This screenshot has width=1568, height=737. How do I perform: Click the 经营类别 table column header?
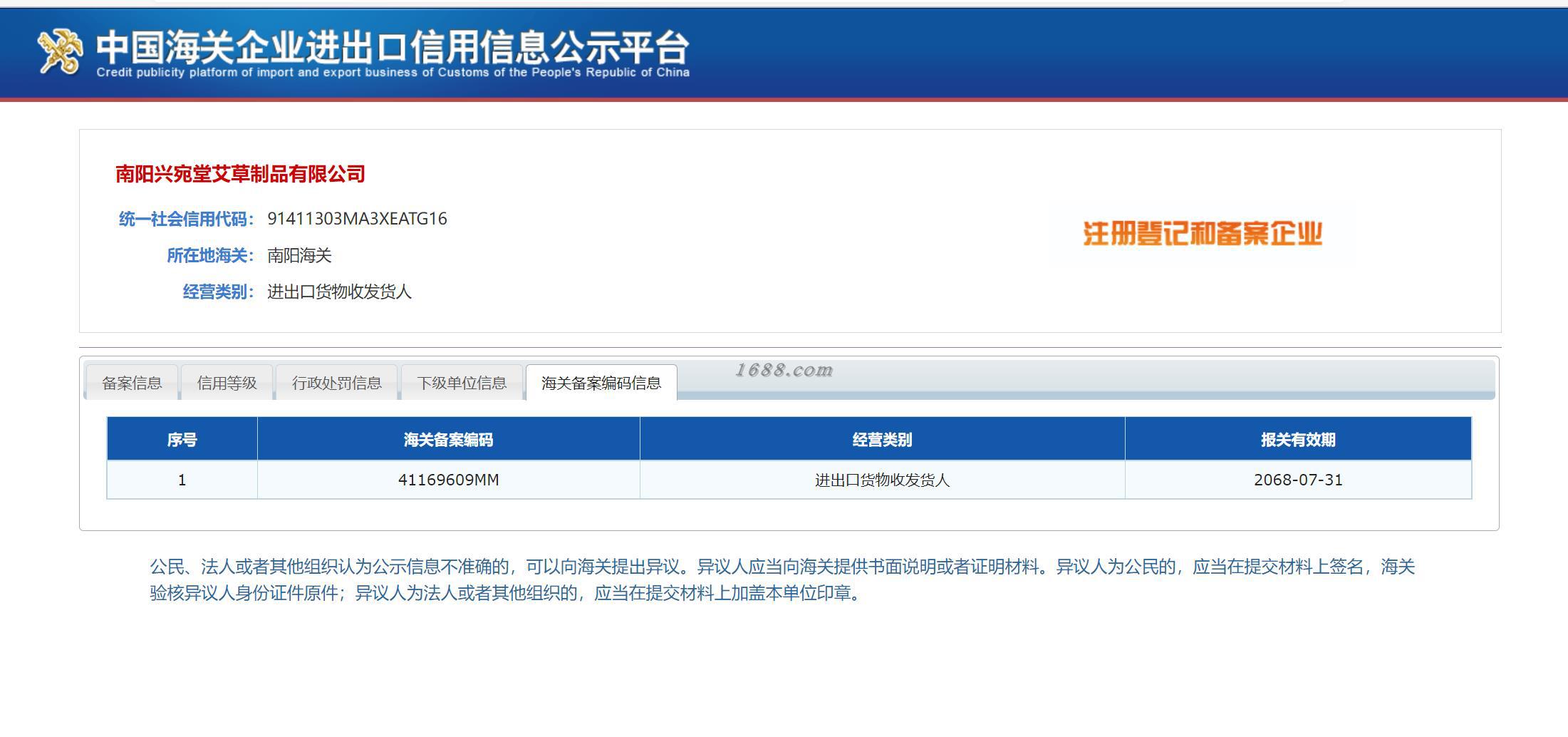tap(883, 440)
